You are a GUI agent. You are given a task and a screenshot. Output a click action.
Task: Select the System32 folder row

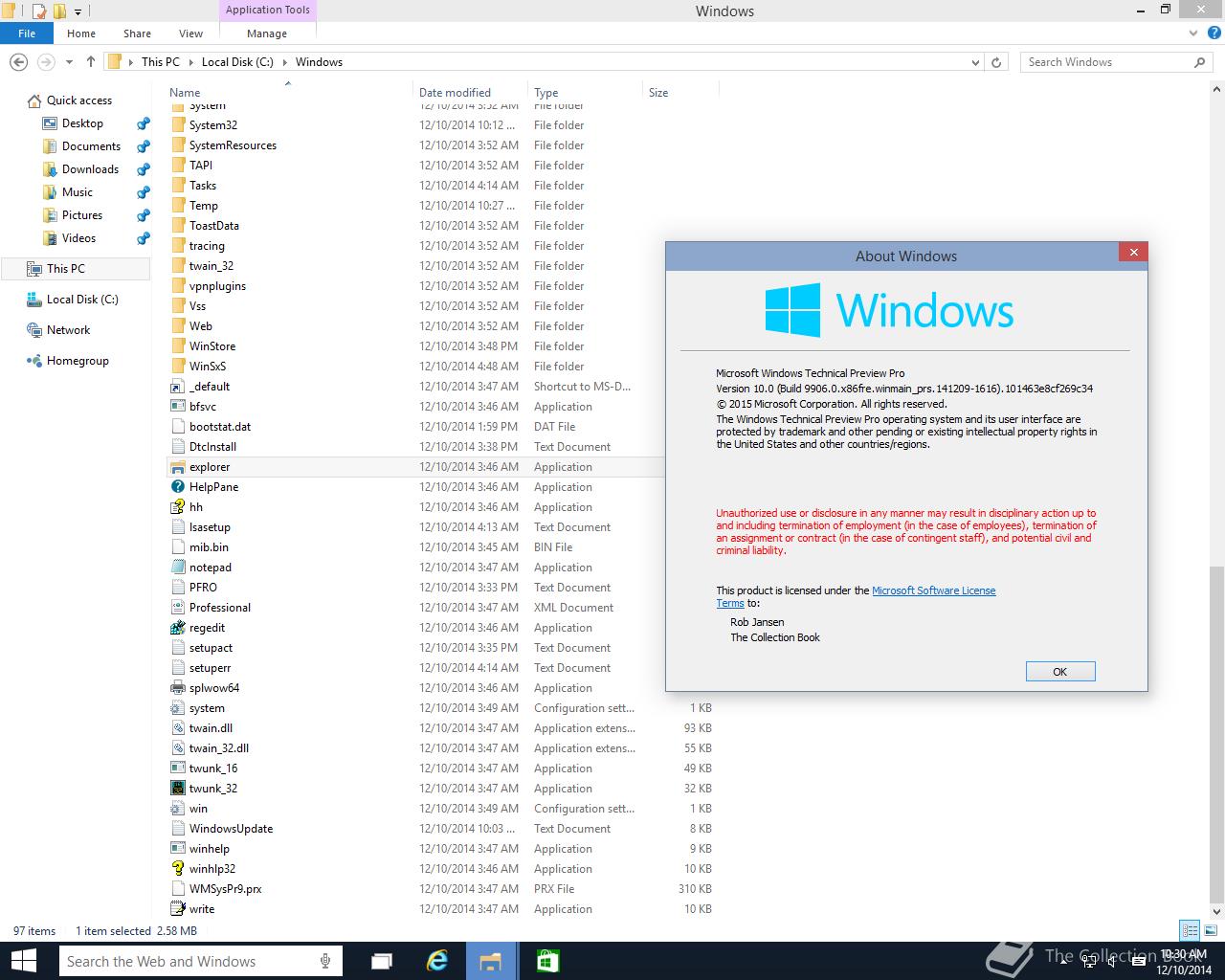point(442,125)
